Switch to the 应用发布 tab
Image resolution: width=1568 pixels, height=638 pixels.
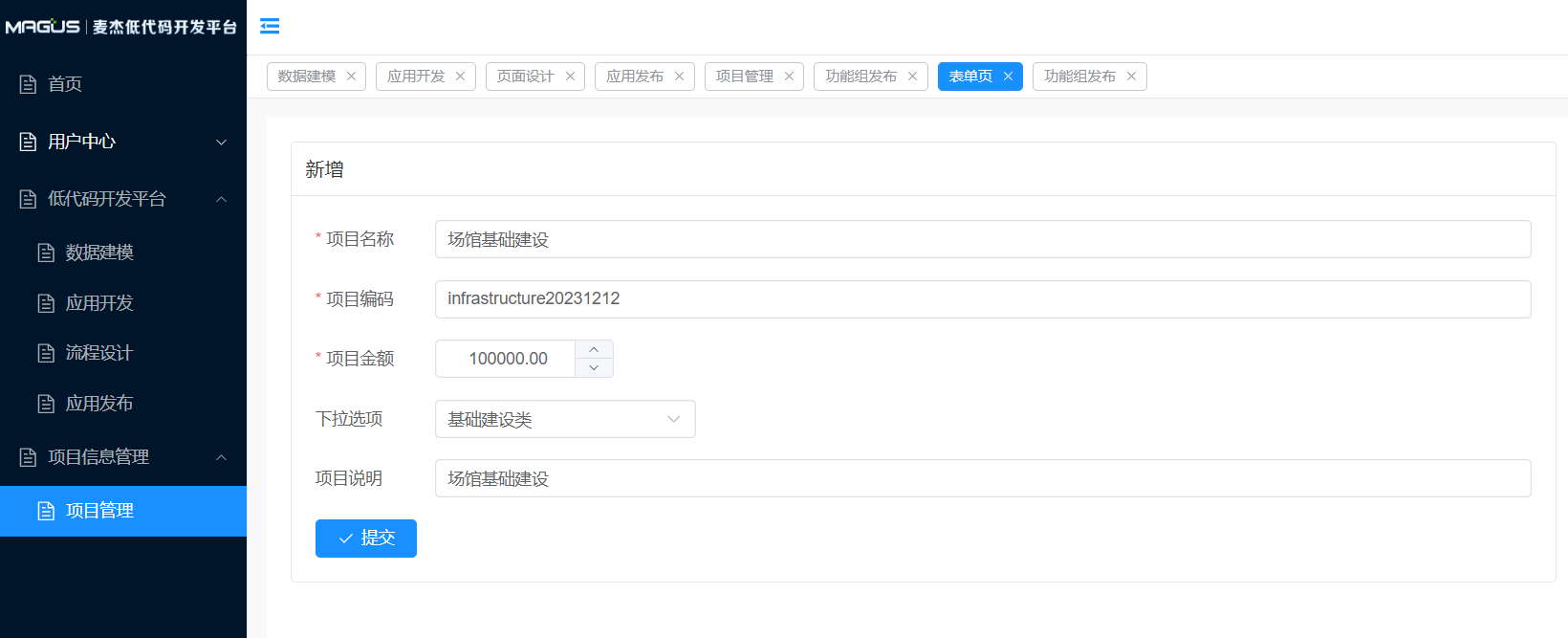click(635, 77)
